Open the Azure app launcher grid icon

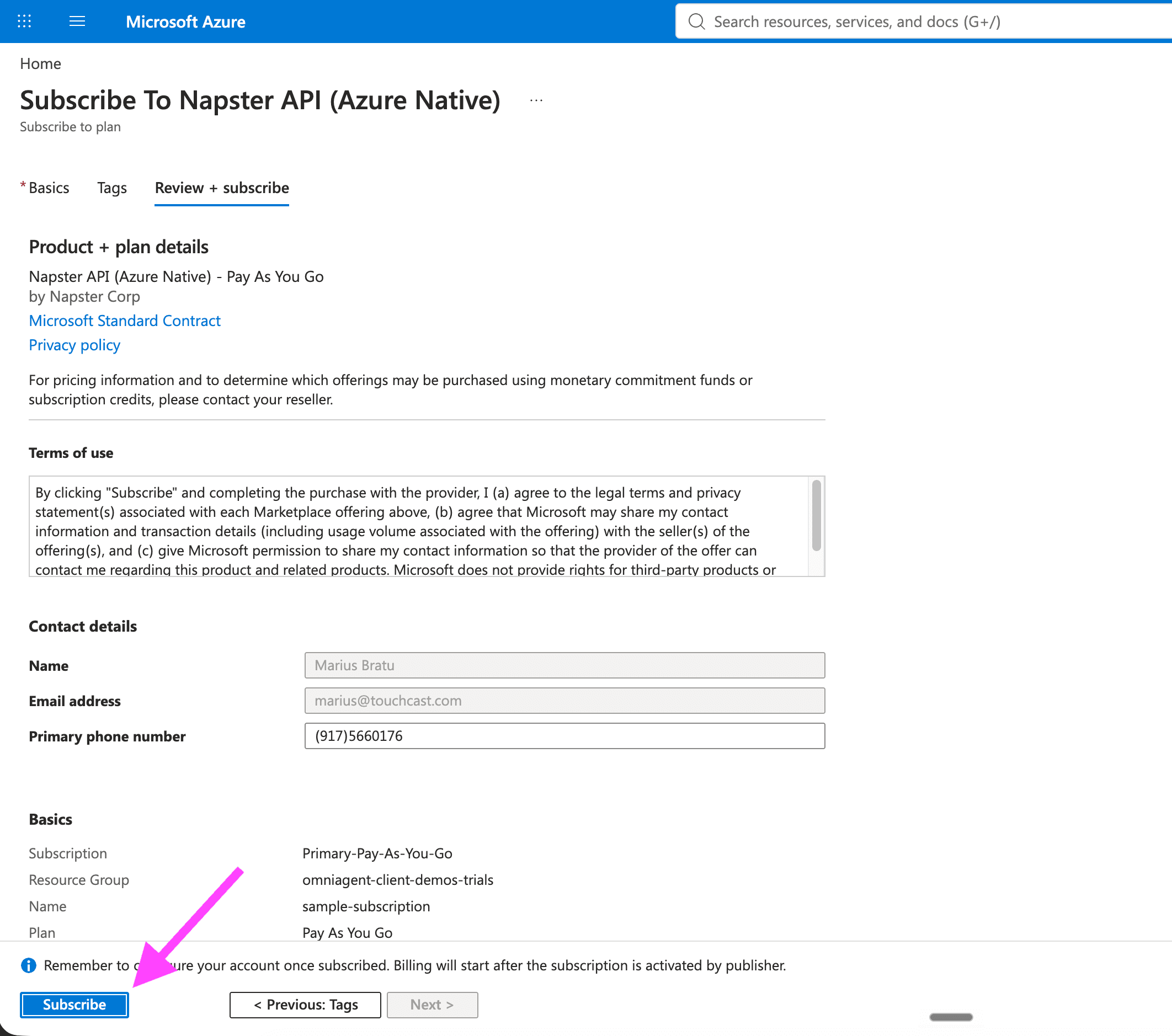(24, 22)
